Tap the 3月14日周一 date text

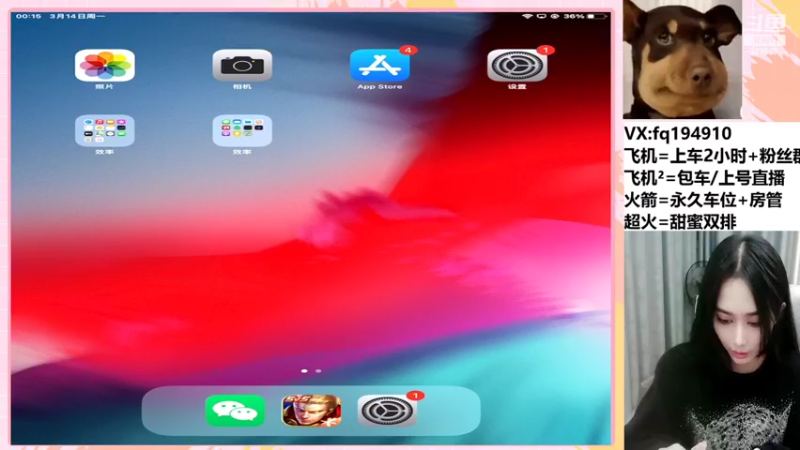tap(77, 16)
